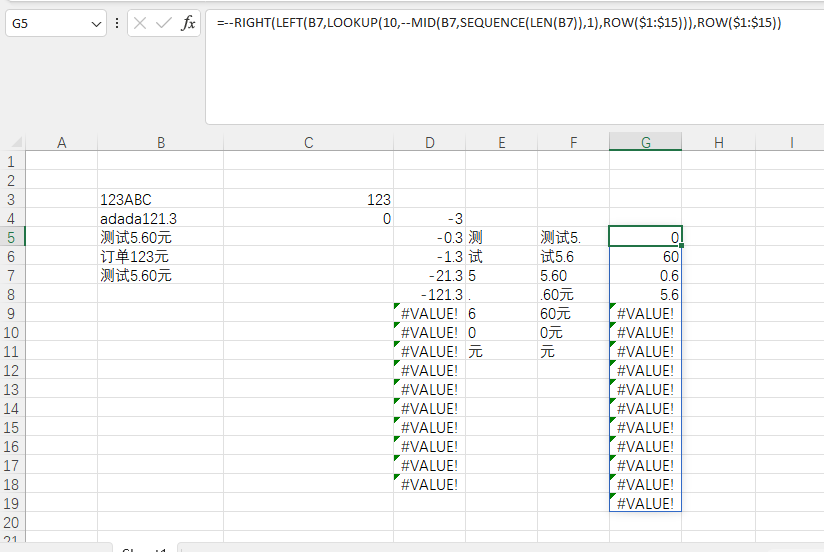The height and width of the screenshot is (552, 824).
Task: Select cell F6 containing 试5.6
Action: (573, 257)
